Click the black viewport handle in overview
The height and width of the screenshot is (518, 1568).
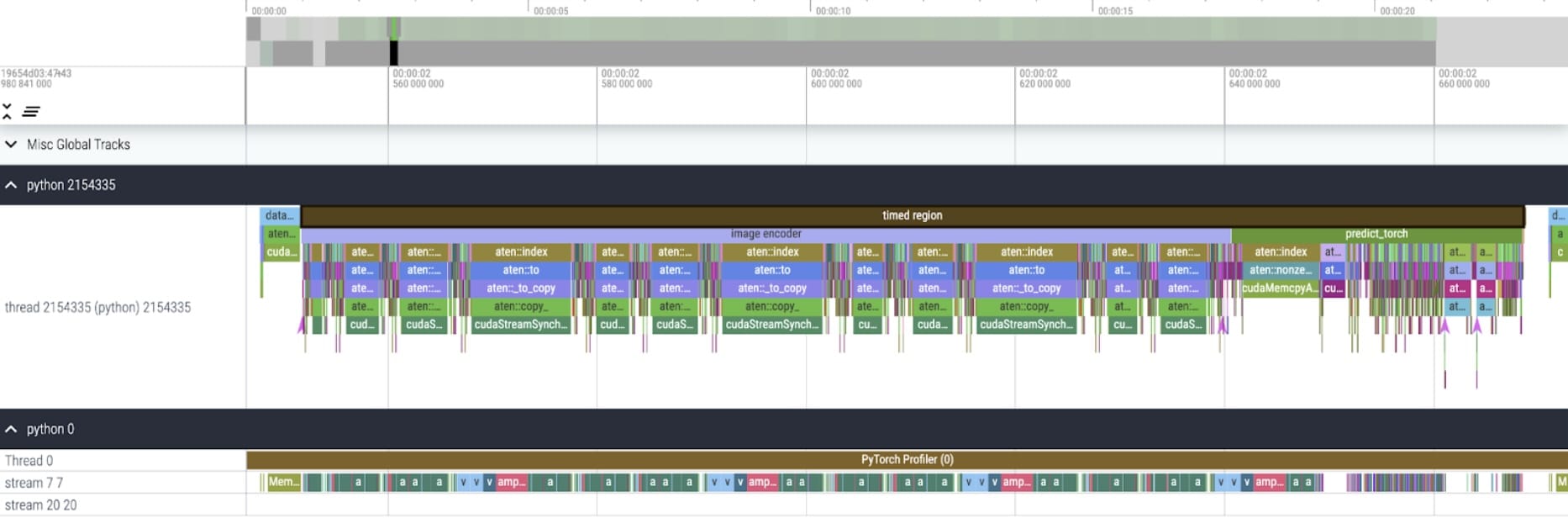click(x=394, y=53)
